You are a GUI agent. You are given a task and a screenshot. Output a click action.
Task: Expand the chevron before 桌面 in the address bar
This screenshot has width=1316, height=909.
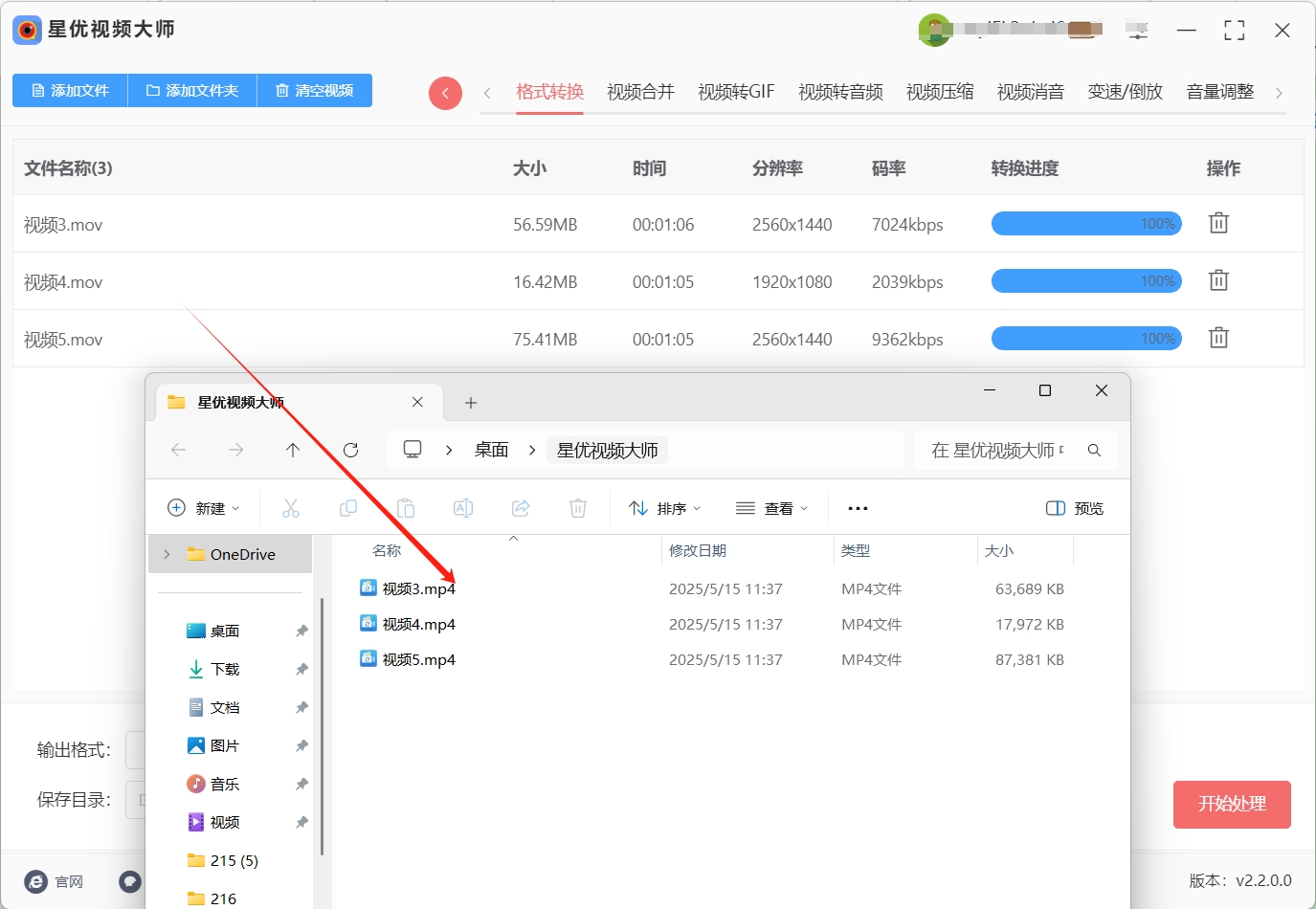tap(449, 450)
